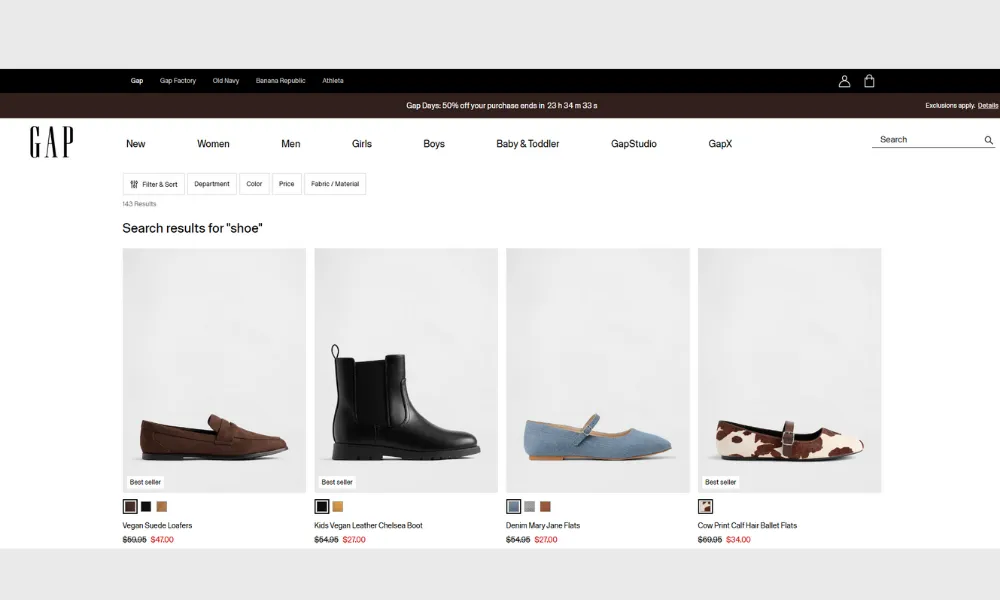Select the tan swatch for Chelsea Boot

click(x=338, y=507)
